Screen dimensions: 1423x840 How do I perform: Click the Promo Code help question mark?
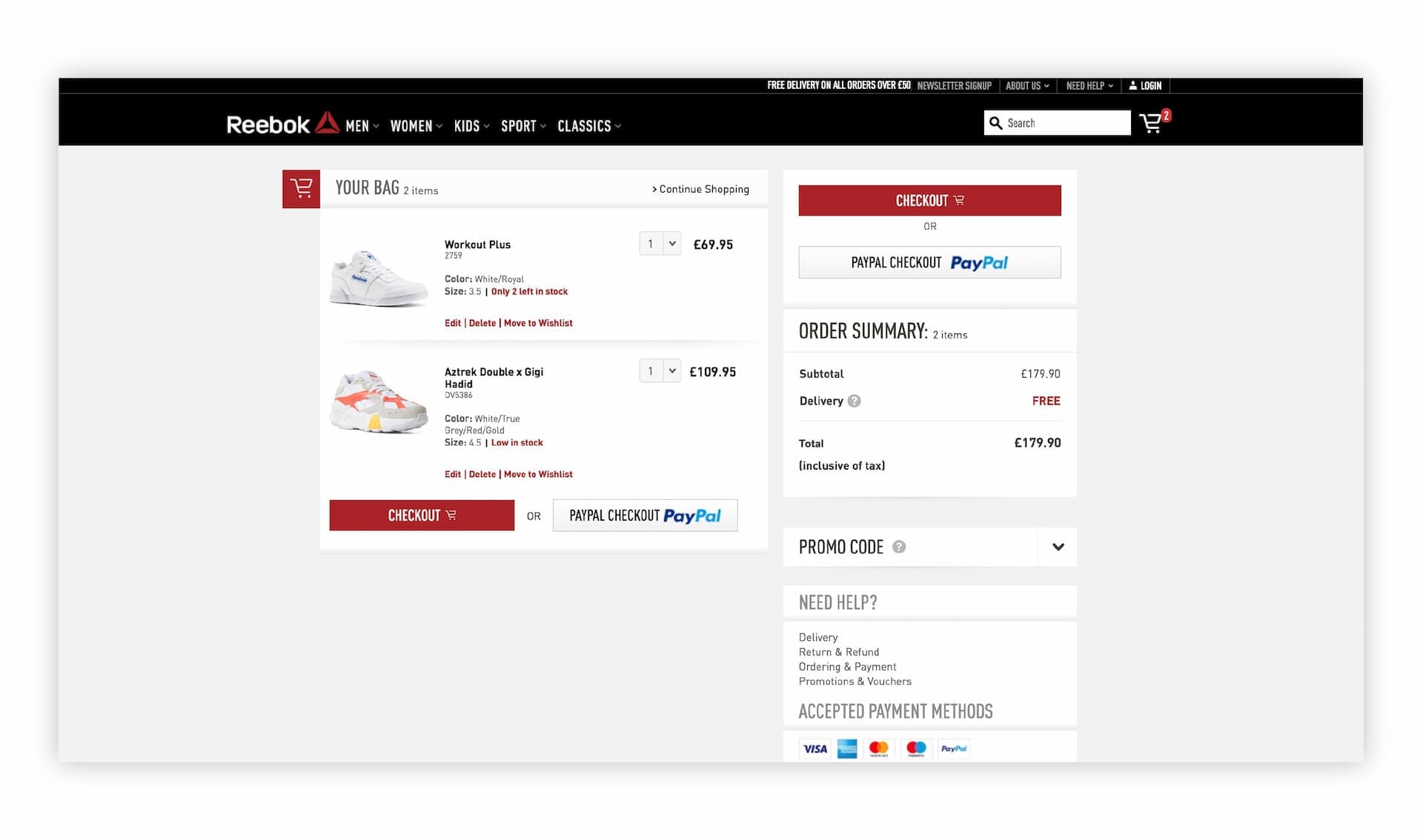click(899, 547)
